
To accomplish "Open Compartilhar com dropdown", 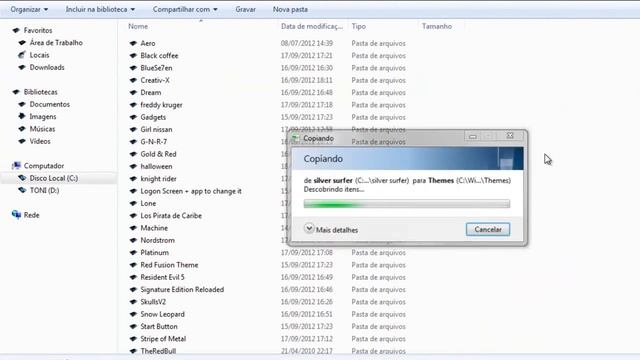I will click(x=185, y=9).
